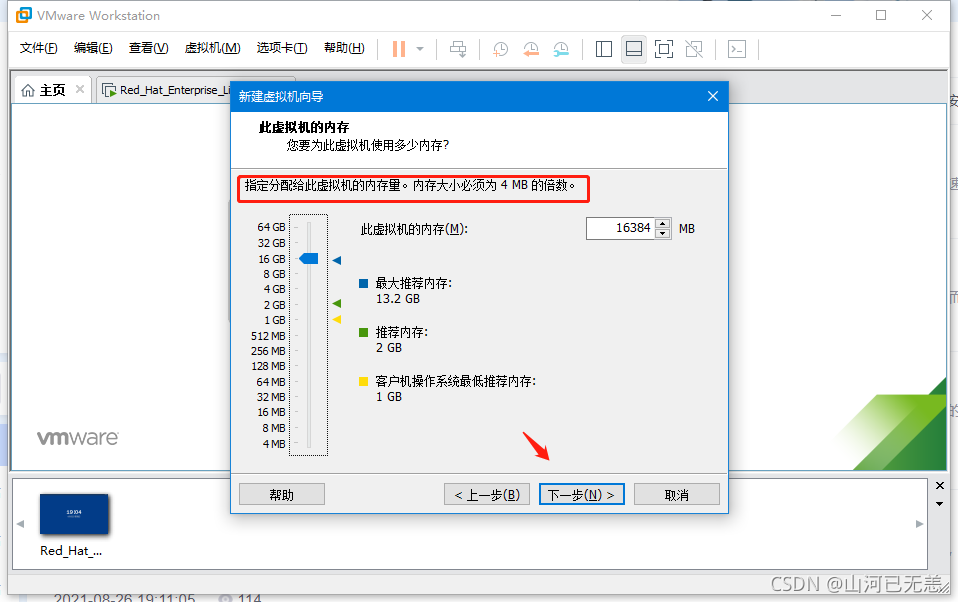Click the 下一步(N) next button

pos(582,494)
